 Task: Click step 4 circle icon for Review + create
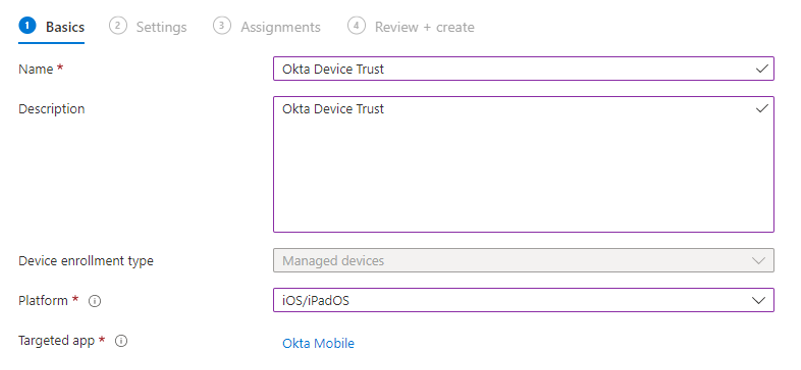[357, 26]
